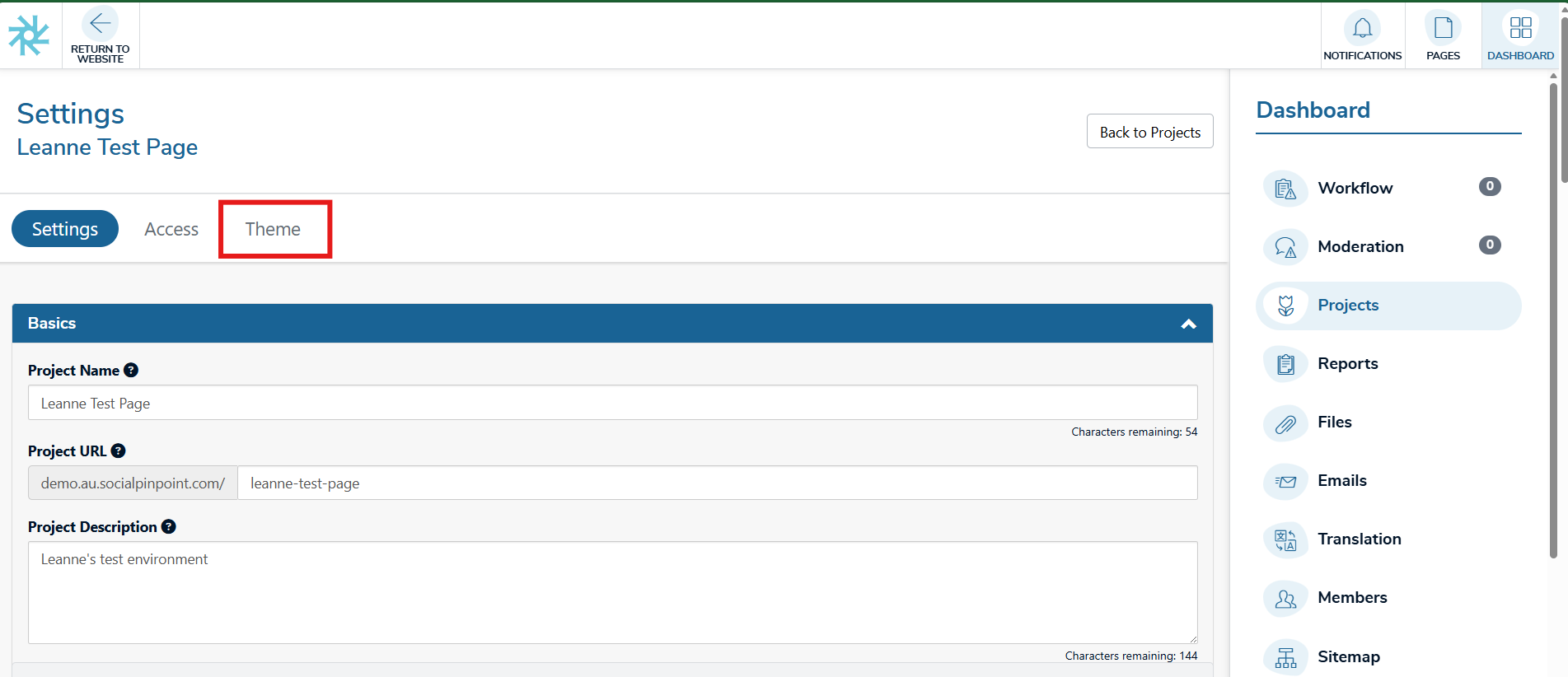Show help tooltip for Project Name
The width and height of the screenshot is (1568, 677).
click(131, 371)
